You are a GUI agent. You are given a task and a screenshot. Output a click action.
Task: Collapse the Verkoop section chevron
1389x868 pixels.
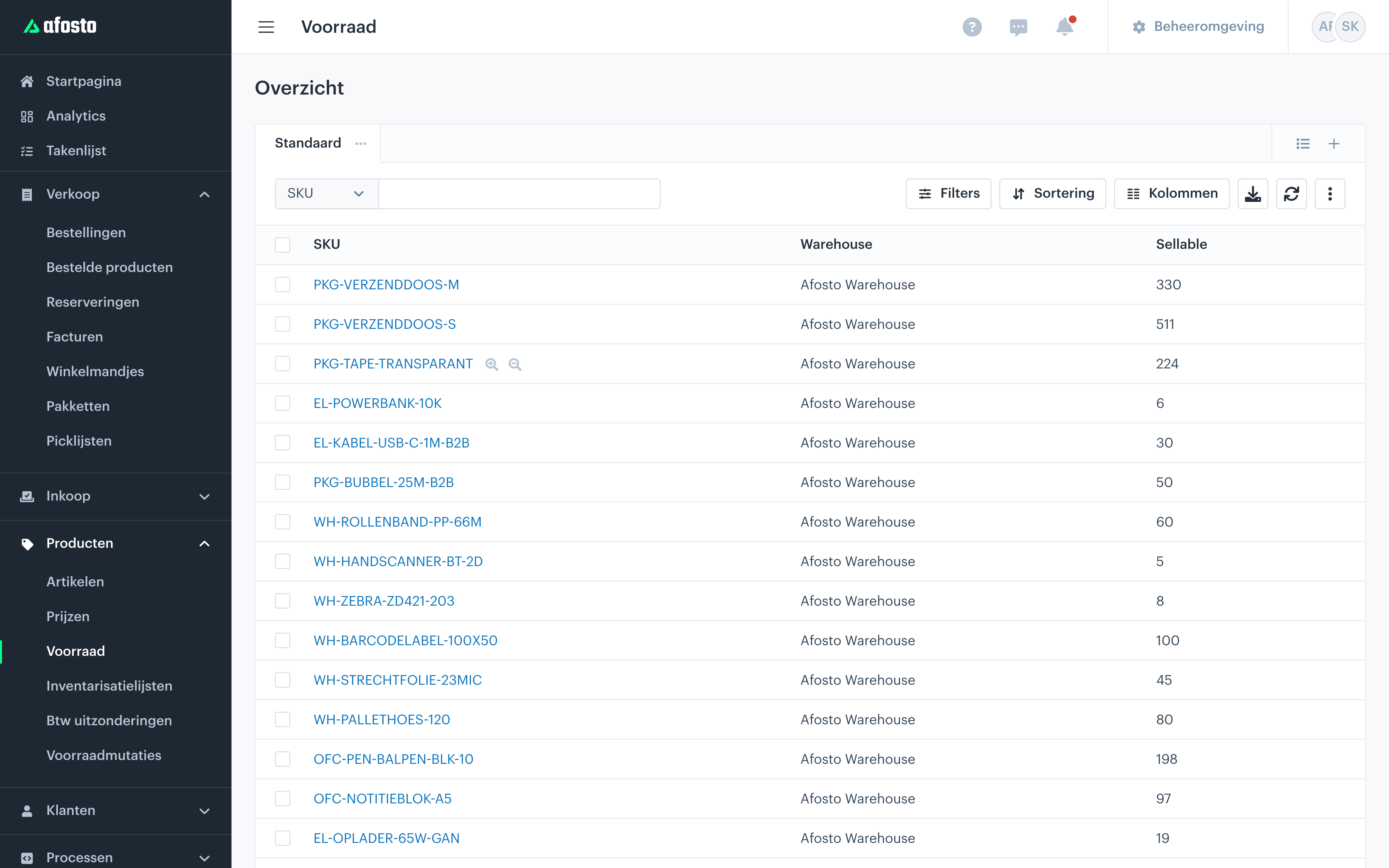[x=204, y=194]
